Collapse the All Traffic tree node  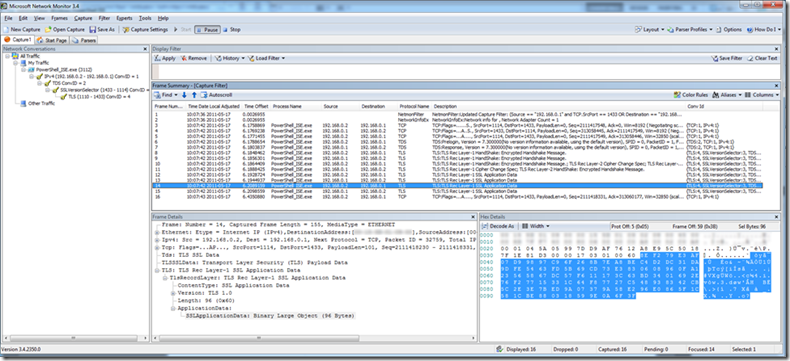coord(8,56)
